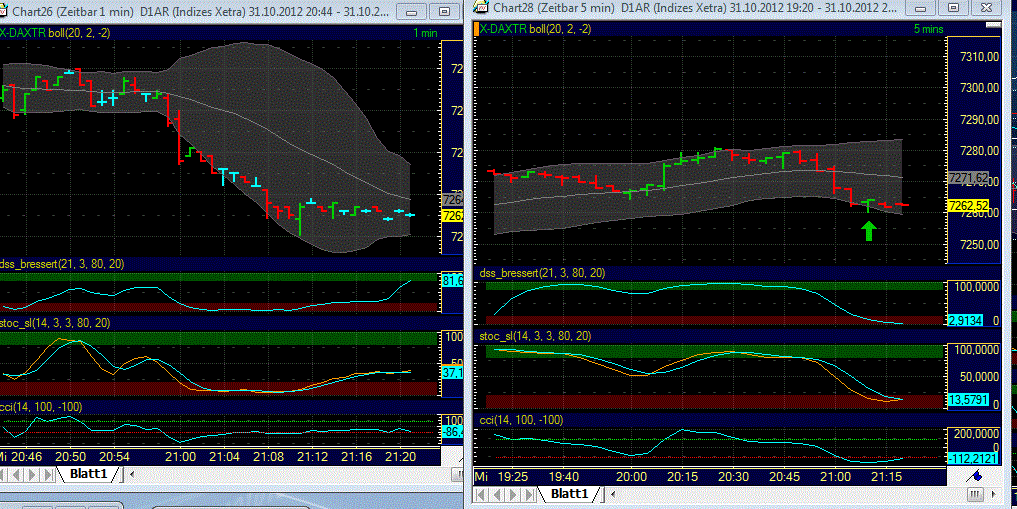The width and height of the screenshot is (1017, 509).
Task: Click the 21:20 time label in Chart26
Action: (x=401, y=456)
